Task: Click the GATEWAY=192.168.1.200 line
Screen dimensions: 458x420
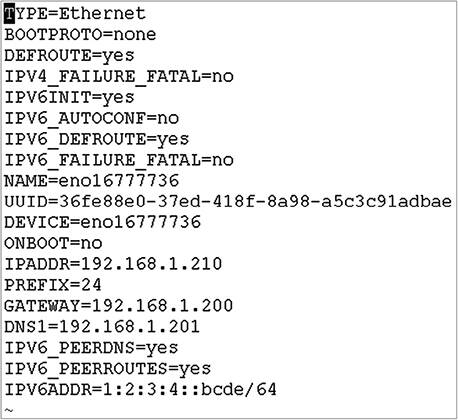Action: (x=118, y=306)
